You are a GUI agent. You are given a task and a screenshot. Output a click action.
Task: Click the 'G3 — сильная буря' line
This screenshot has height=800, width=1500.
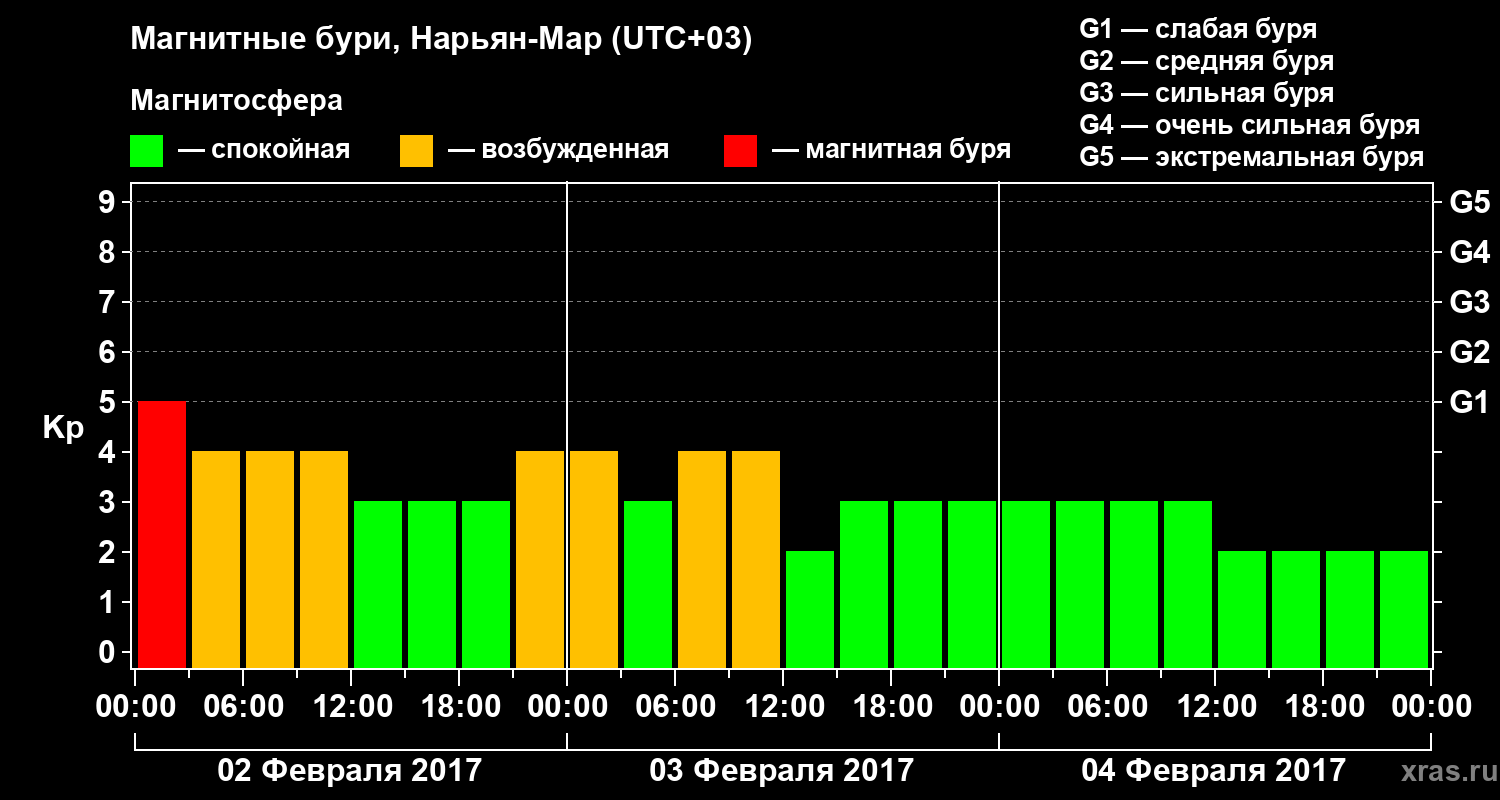[x=1207, y=93]
